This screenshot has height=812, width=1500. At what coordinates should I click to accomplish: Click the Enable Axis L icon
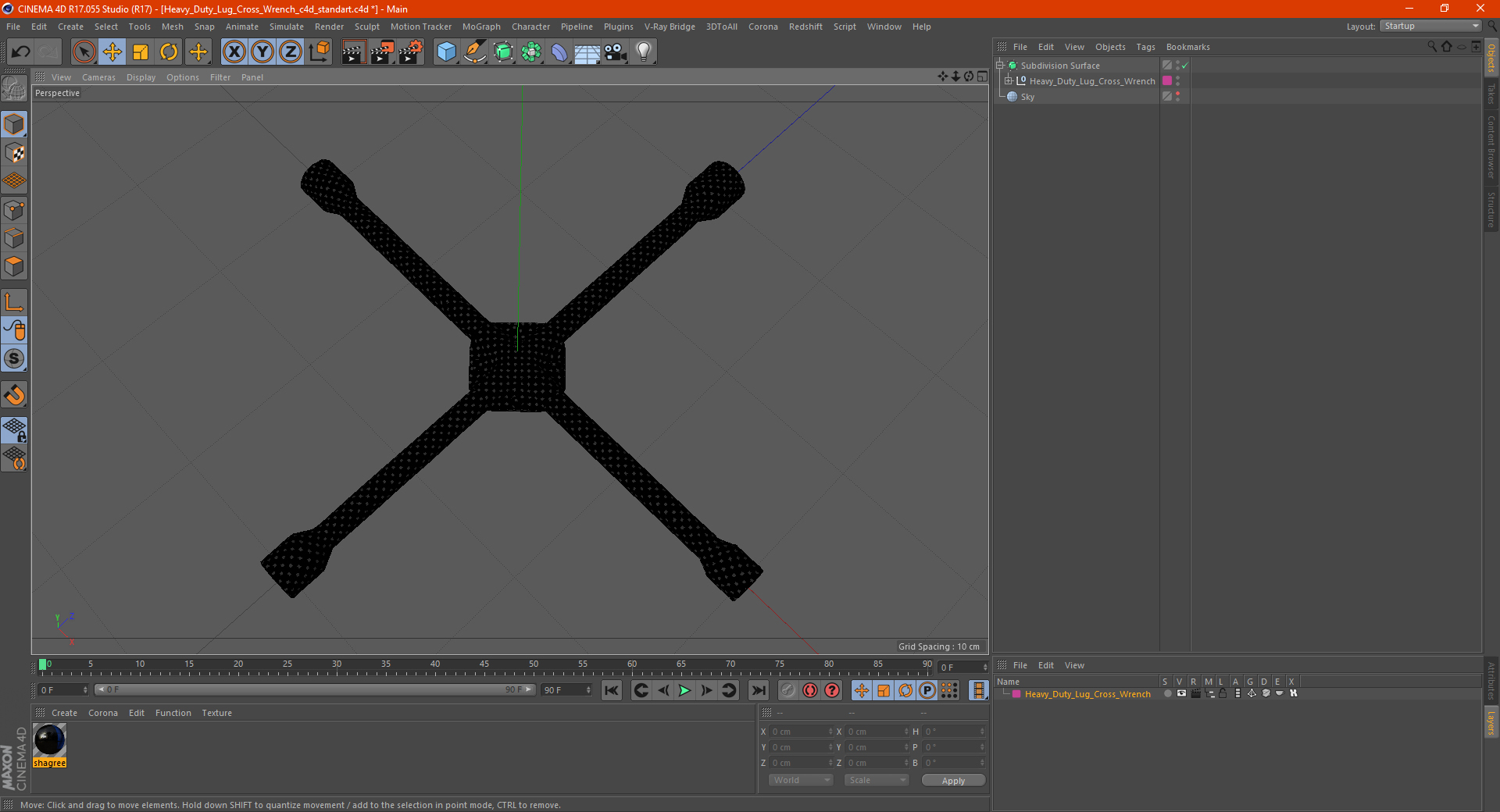(15, 302)
